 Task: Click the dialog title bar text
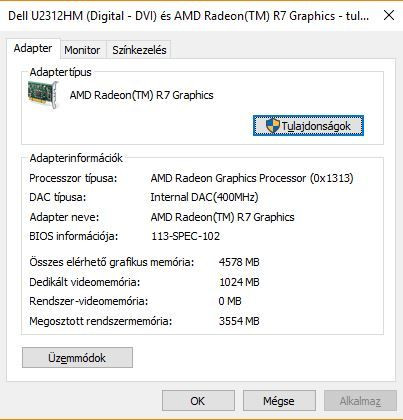tap(188, 16)
